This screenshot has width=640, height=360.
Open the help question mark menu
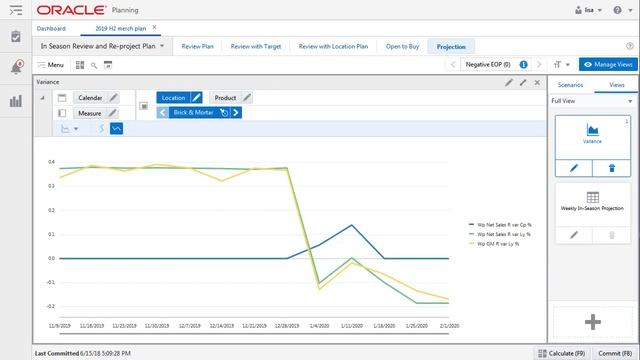coord(622,10)
